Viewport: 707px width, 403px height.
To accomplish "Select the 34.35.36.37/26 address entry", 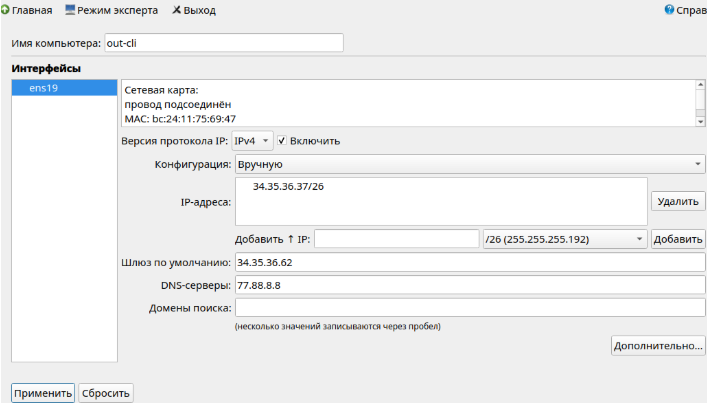I will click(x=289, y=186).
